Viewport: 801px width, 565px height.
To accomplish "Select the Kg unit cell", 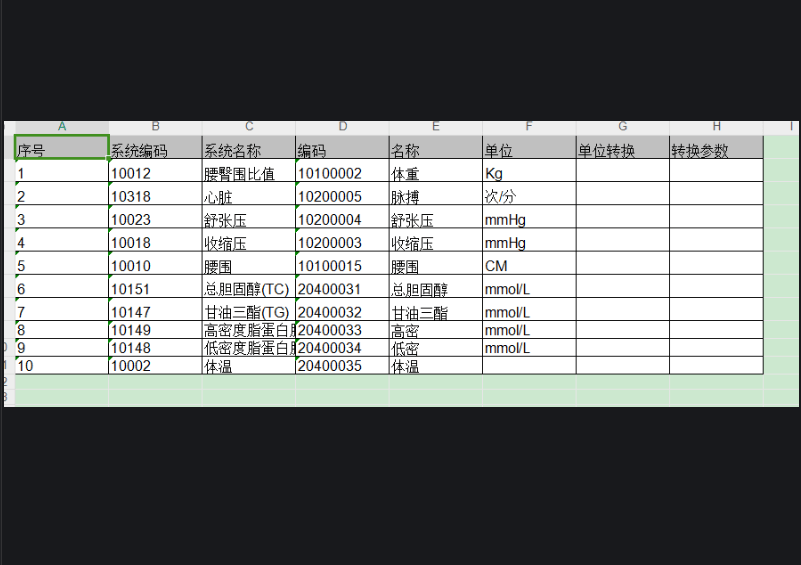I will tap(529, 173).
